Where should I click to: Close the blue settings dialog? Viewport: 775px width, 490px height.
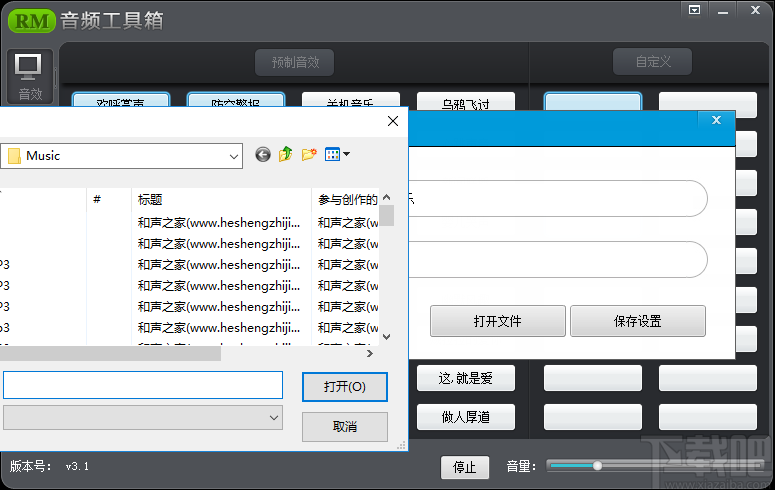tap(716, 120)
